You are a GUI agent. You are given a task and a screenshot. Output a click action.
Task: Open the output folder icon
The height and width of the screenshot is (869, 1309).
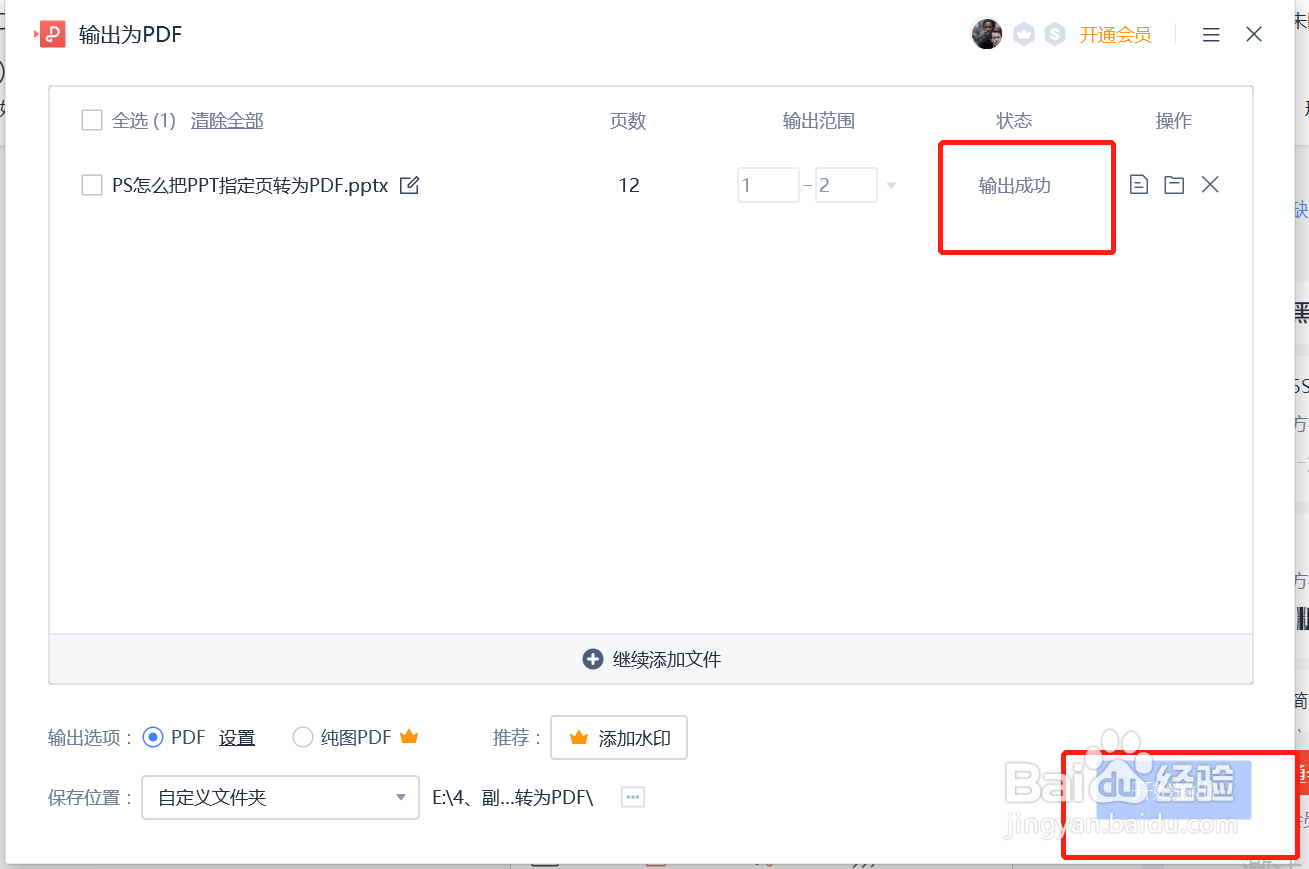pos(1174,185)
